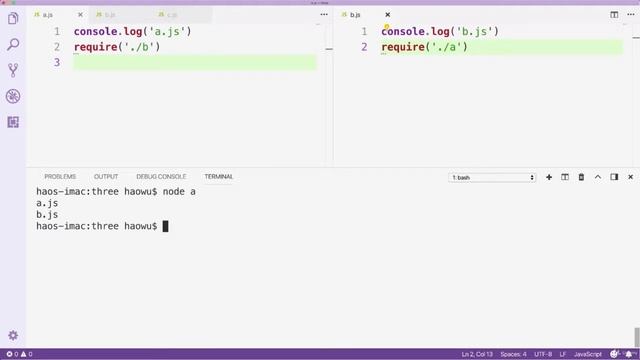Viewport: 640px width, 360px height.
Task: Close the a.js editor tab
Action: pyautogui.click(x=80, y=15)
